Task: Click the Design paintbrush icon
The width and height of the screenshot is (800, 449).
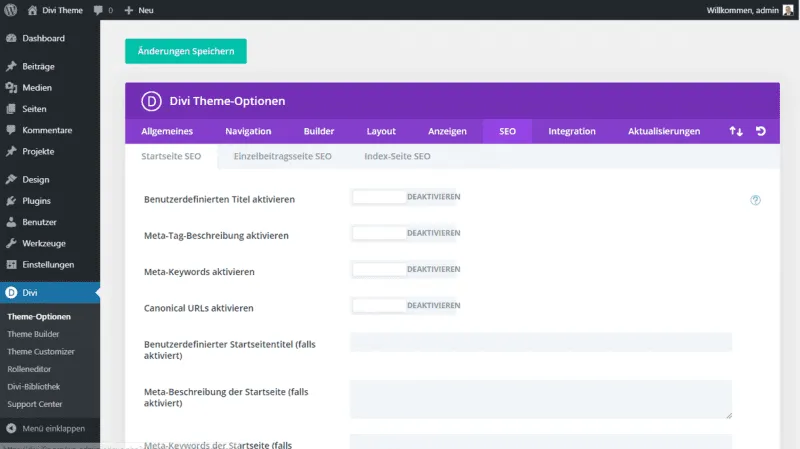Action: 11,180
